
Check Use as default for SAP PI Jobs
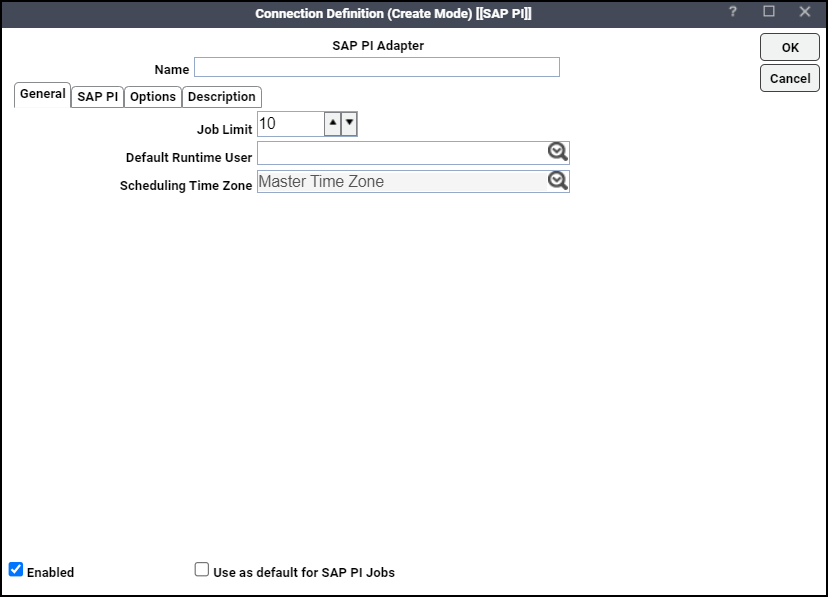pyautogui.click(x=202, y=570)
